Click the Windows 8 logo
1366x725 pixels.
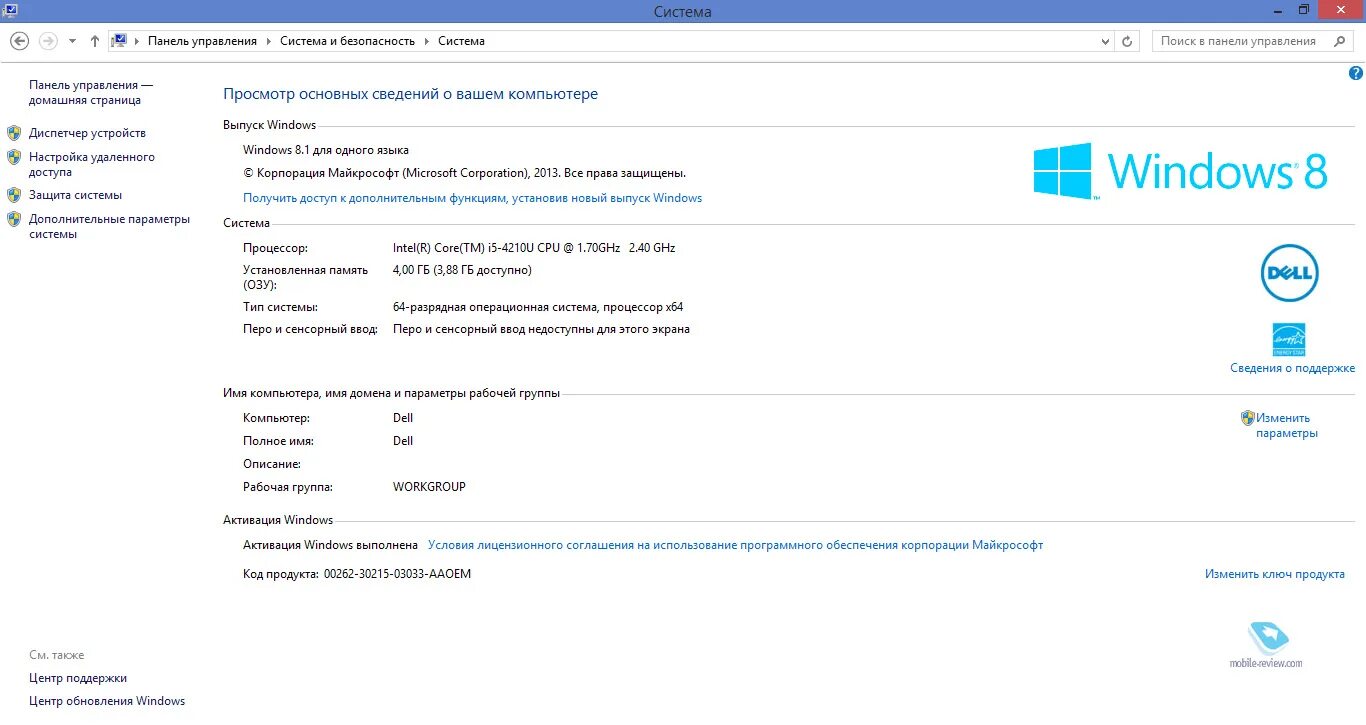pos(1180,171)
